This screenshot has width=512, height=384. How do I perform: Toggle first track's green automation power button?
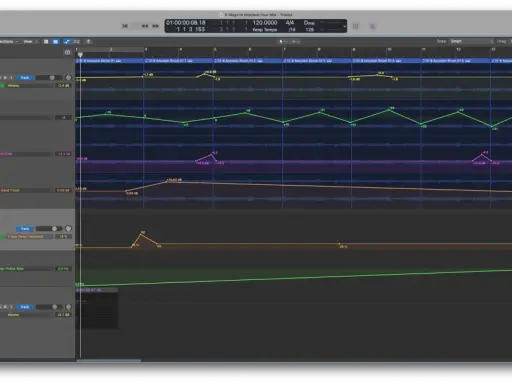pyautogui.click(x=2, y=86)
